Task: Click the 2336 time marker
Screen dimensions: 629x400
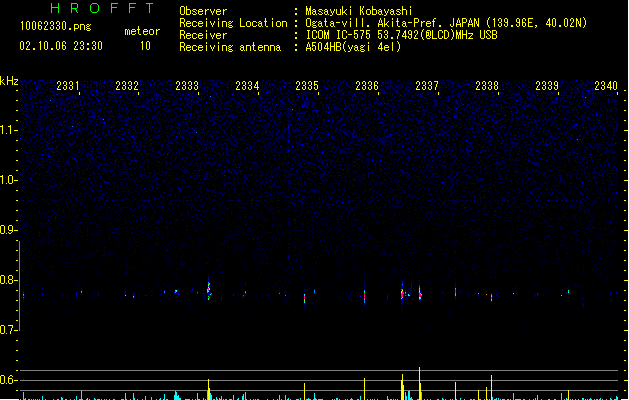Action: click(x=367, y=86)
